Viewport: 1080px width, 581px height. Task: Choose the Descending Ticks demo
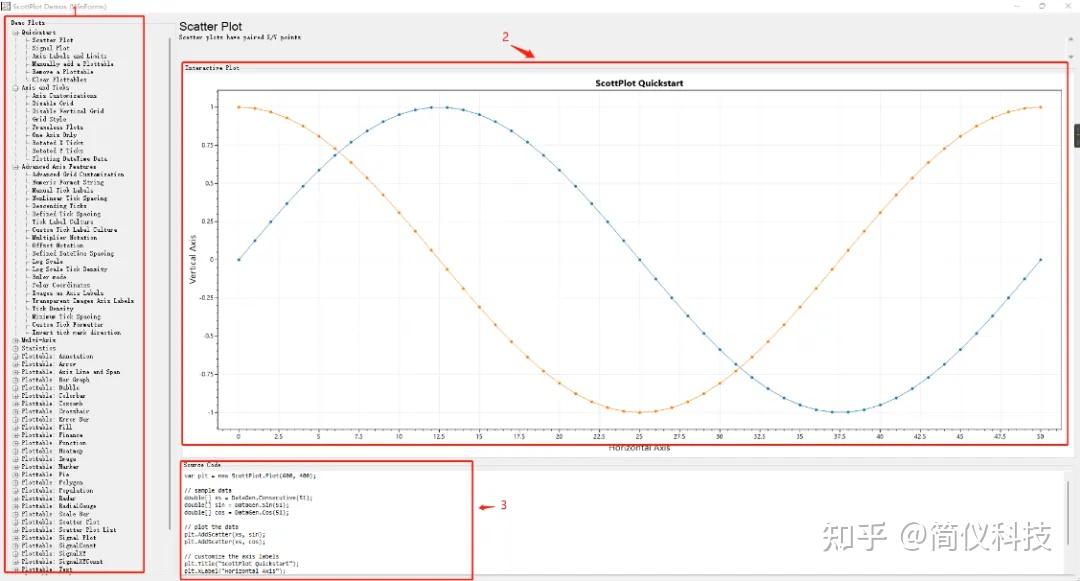click(x=59, y=206)
